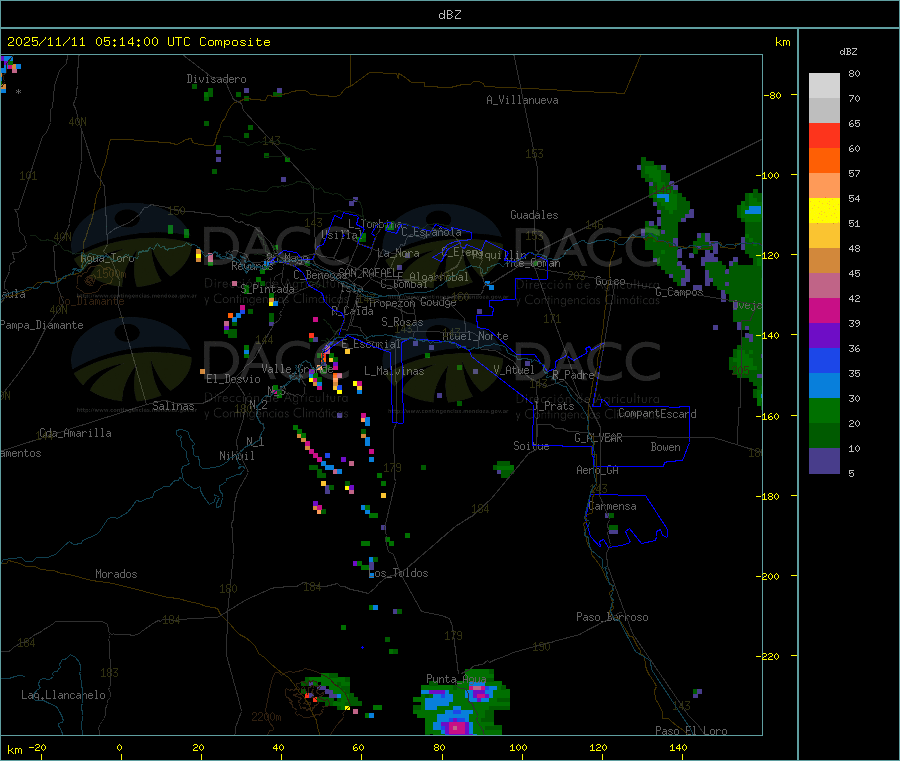This screenshot has height=761, width=900.
Task: Select the bright green 20–30 dBZ swatch
Action: pos(824,410)
